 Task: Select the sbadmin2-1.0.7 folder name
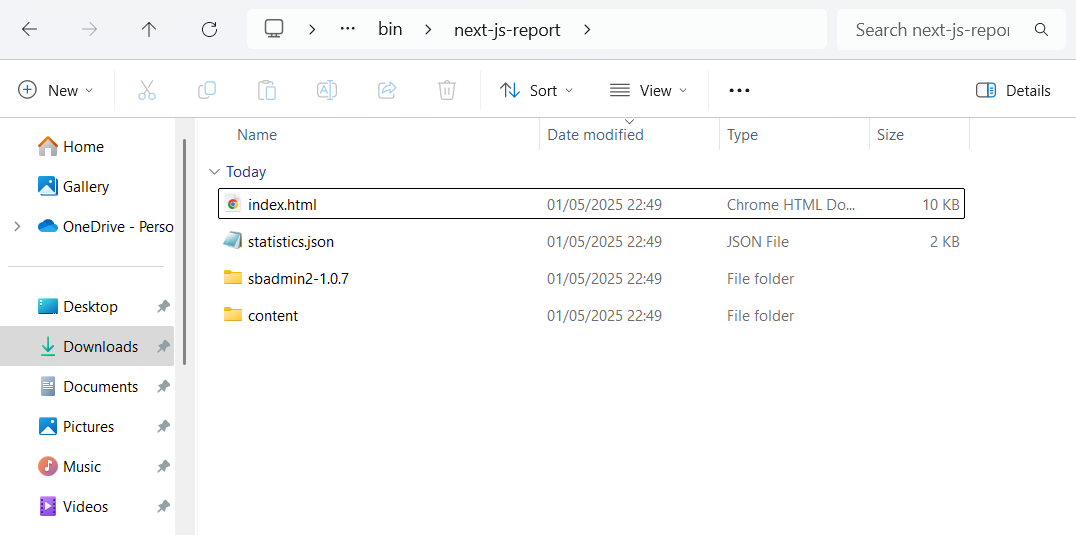click(x=299, y=278)
